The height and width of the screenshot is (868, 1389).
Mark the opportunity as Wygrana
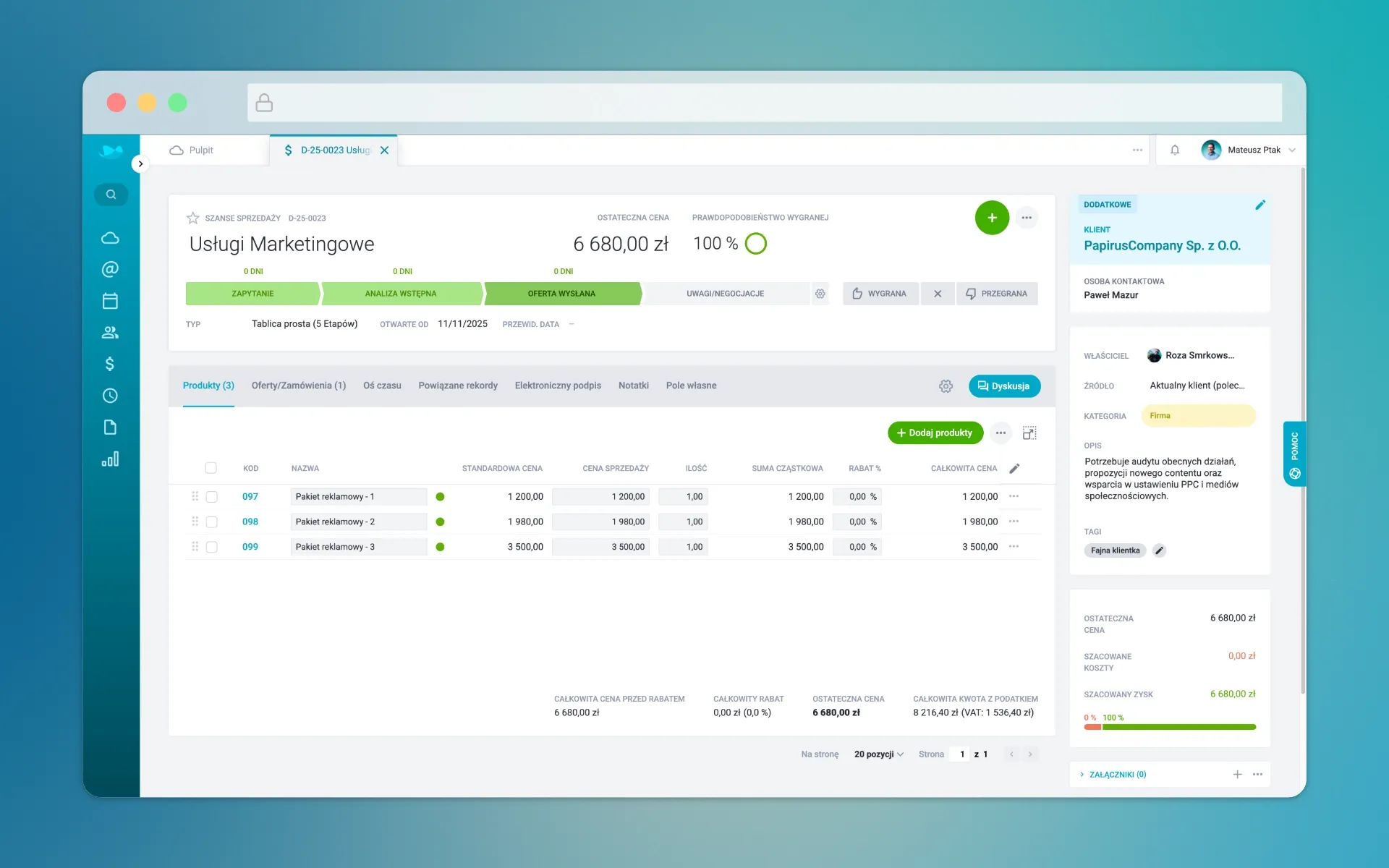pos(880,294)
